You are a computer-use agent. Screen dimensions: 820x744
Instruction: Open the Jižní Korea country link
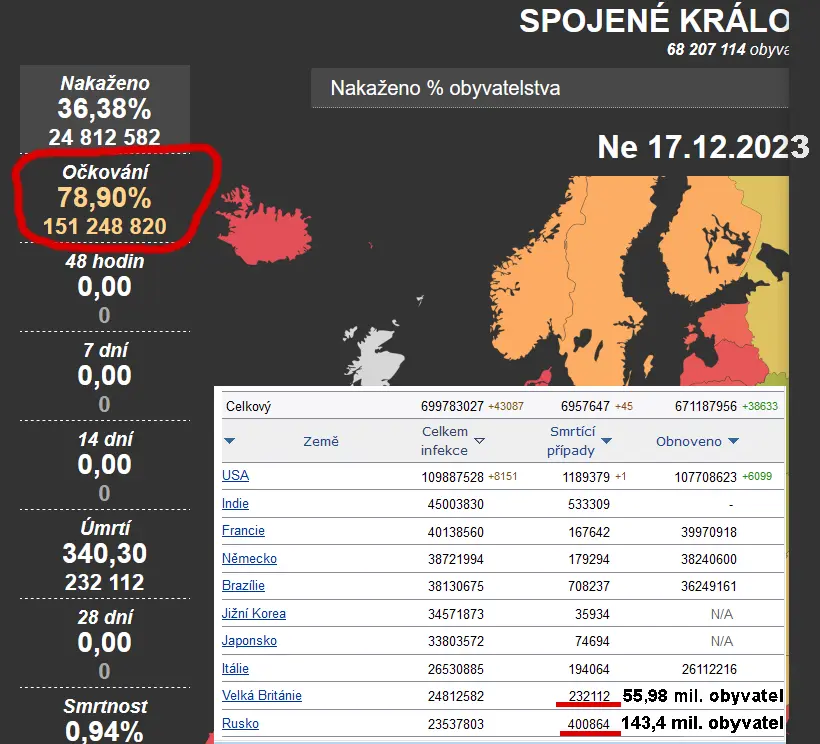(253, 613)
